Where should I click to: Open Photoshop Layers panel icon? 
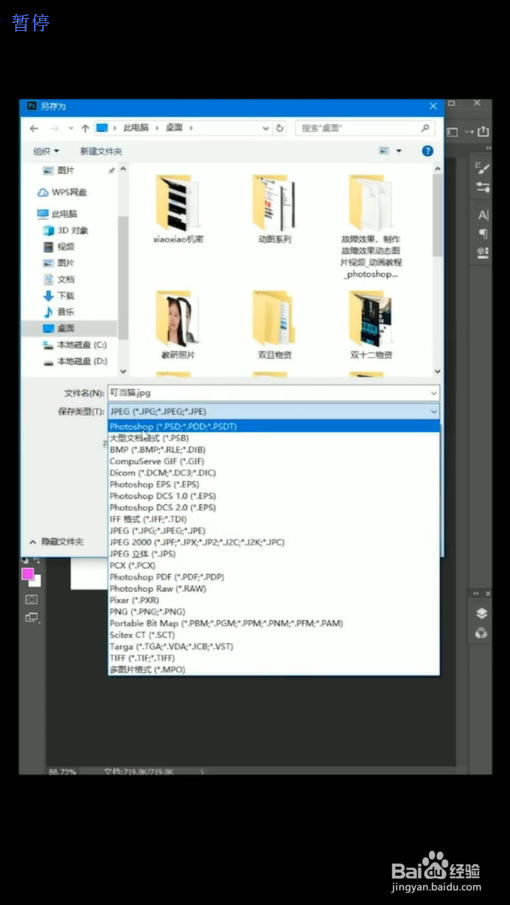coord(481,614)
